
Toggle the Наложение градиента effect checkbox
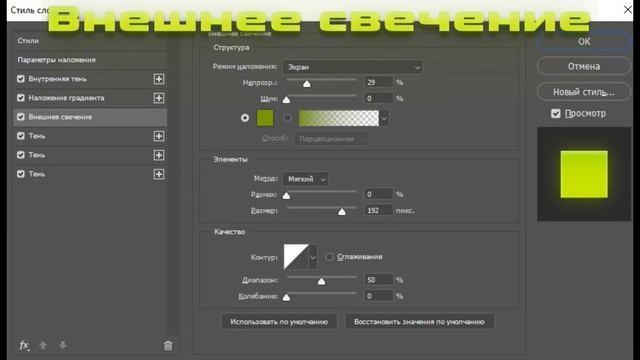click(x=21, y=98)
